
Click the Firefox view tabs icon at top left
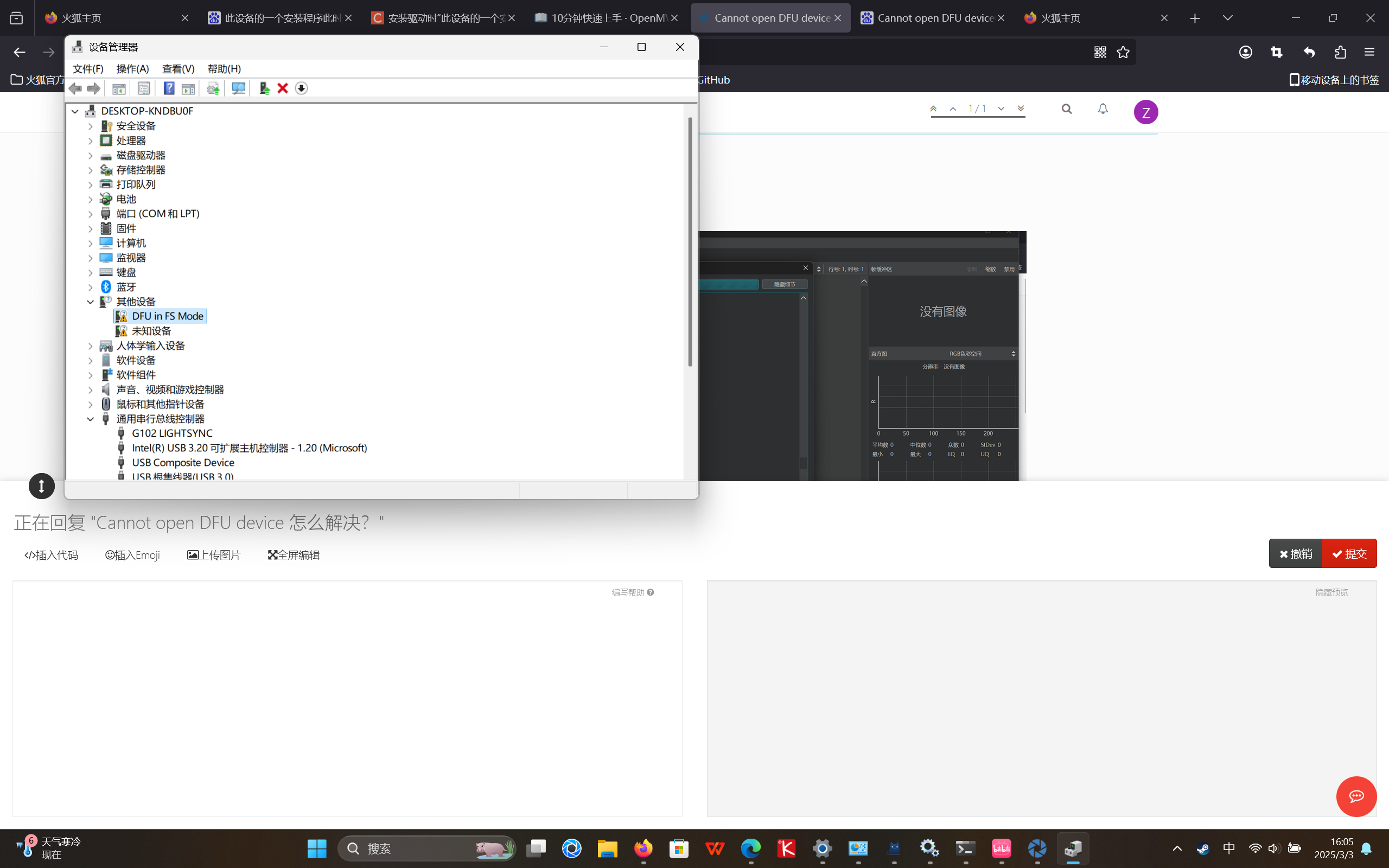point(17,18)
